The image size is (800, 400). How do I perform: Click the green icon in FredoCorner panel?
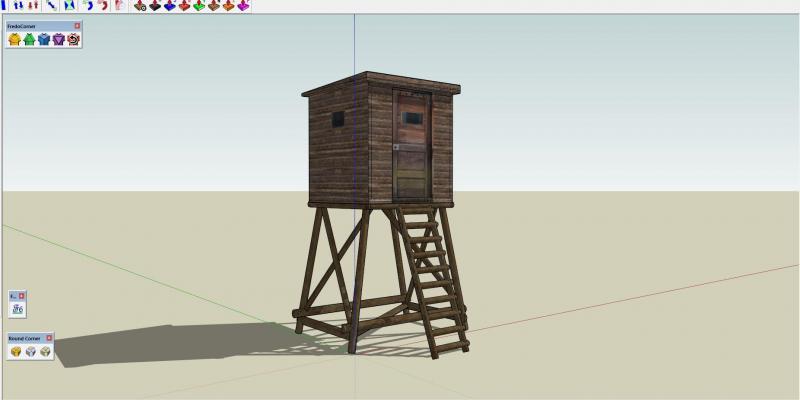click(x=29, y=40)
